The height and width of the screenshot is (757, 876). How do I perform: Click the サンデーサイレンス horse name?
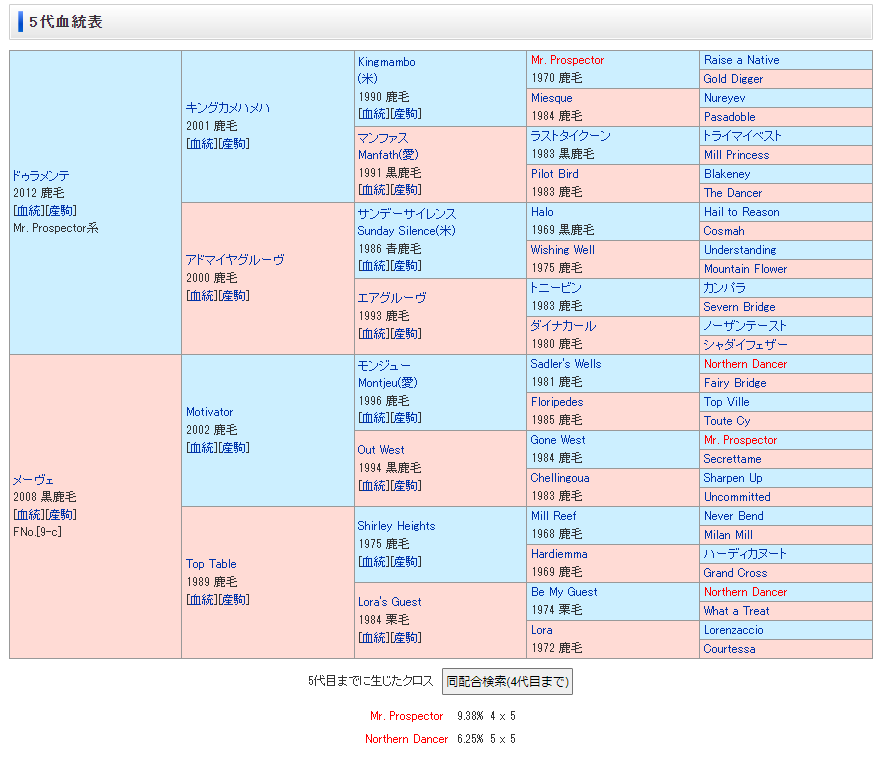tap(407, 214)
